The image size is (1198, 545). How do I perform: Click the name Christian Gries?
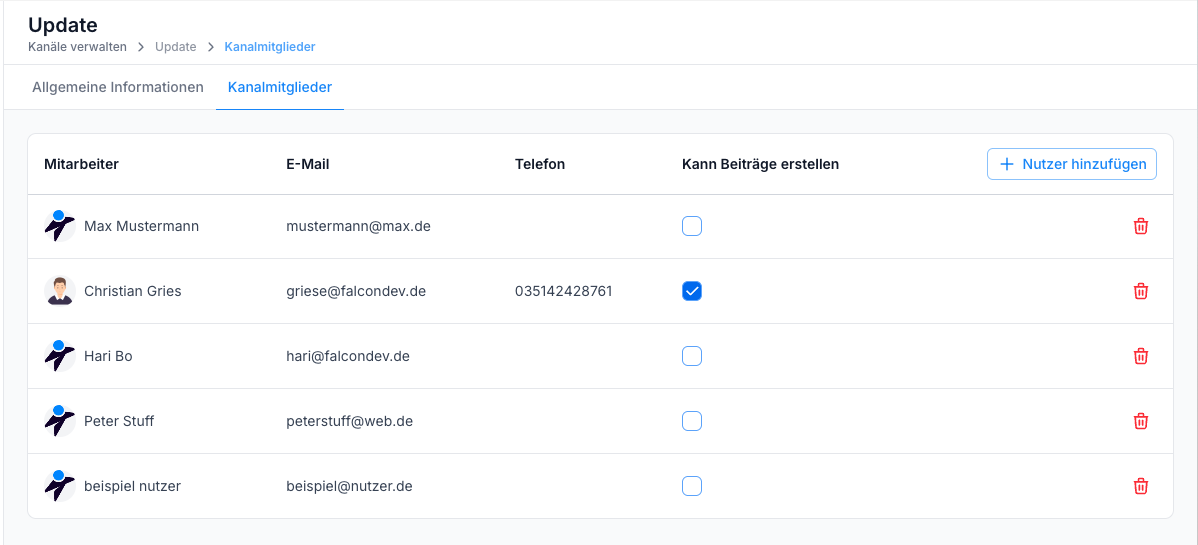pos(133,291)
